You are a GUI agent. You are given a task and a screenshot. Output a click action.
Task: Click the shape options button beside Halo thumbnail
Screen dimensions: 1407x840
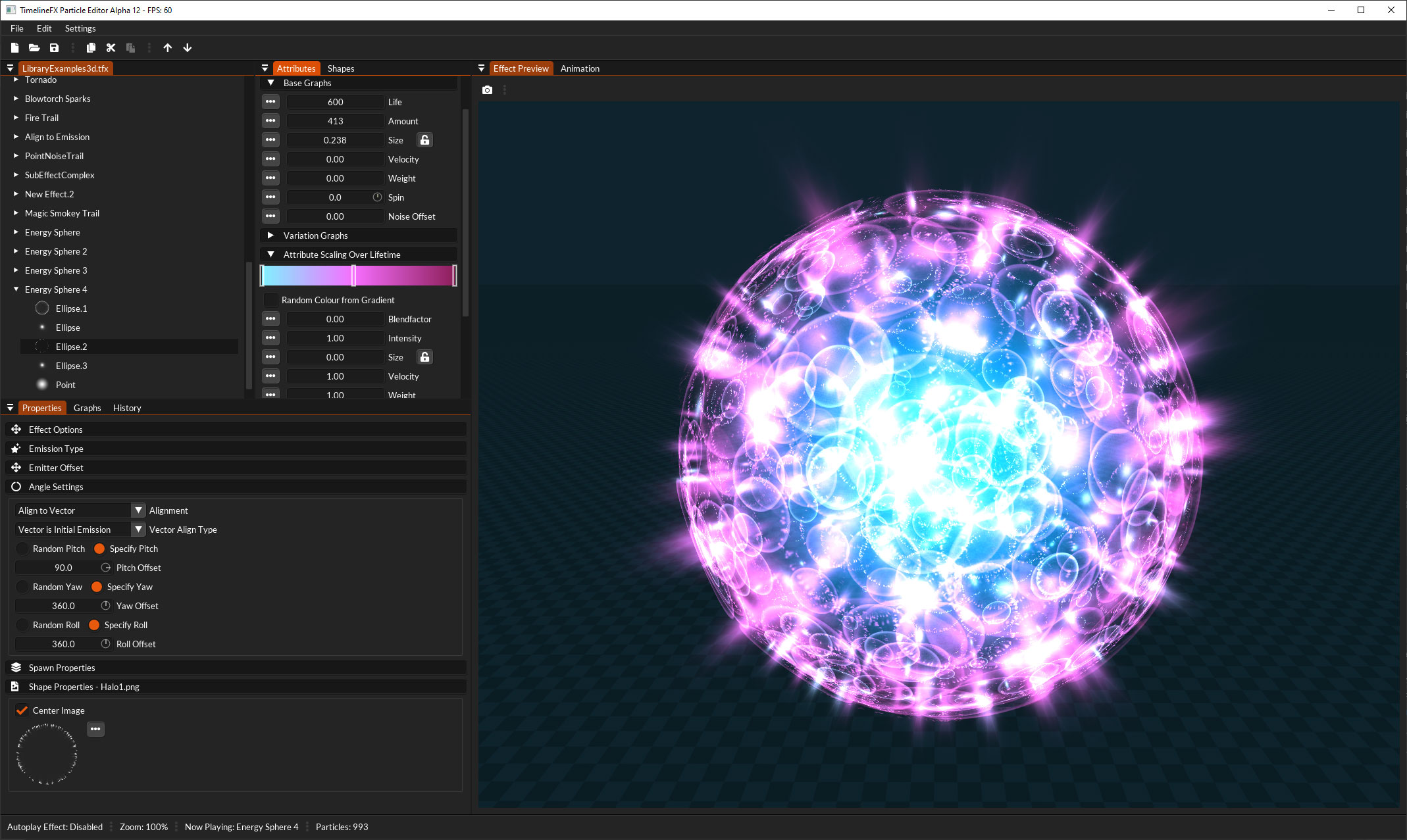tap(95, 729)
